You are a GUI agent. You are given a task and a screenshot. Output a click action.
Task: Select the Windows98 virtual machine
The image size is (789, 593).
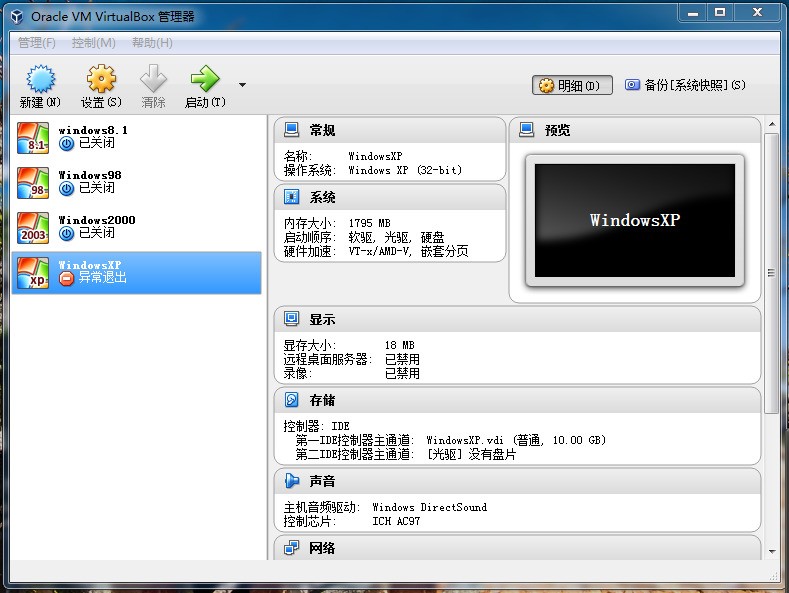[x=89, y=181]
